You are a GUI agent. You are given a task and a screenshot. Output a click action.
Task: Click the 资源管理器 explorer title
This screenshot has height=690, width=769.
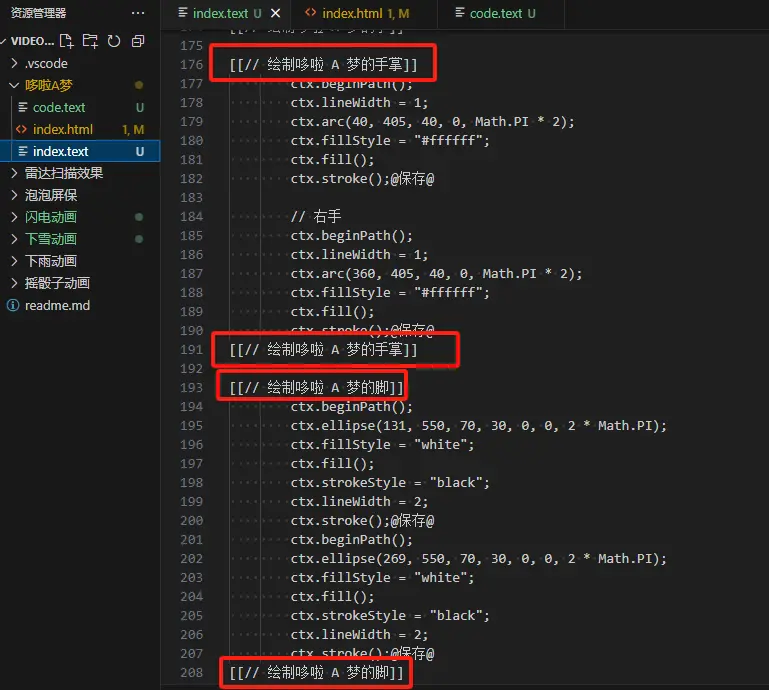(x=38, y=13)
